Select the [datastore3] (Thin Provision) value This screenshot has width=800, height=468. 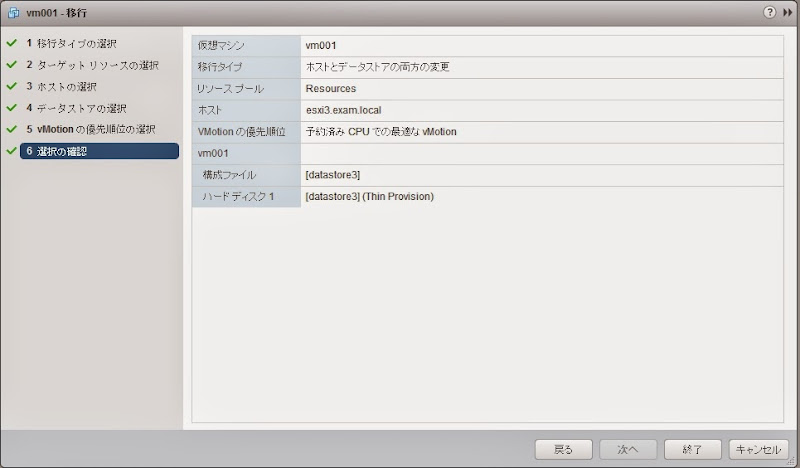point(369,196)
